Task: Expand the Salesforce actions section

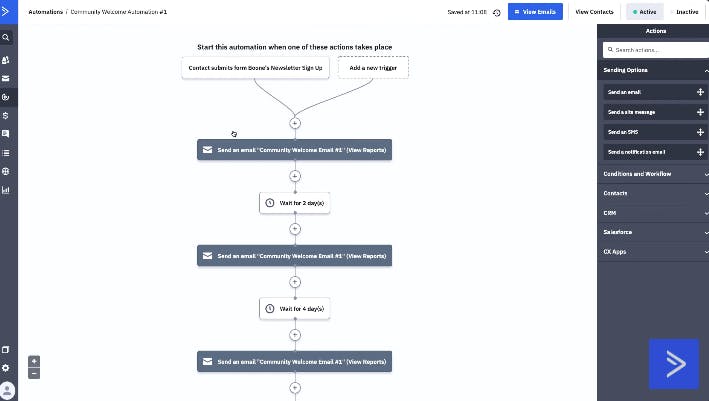Action: point(653,232)
